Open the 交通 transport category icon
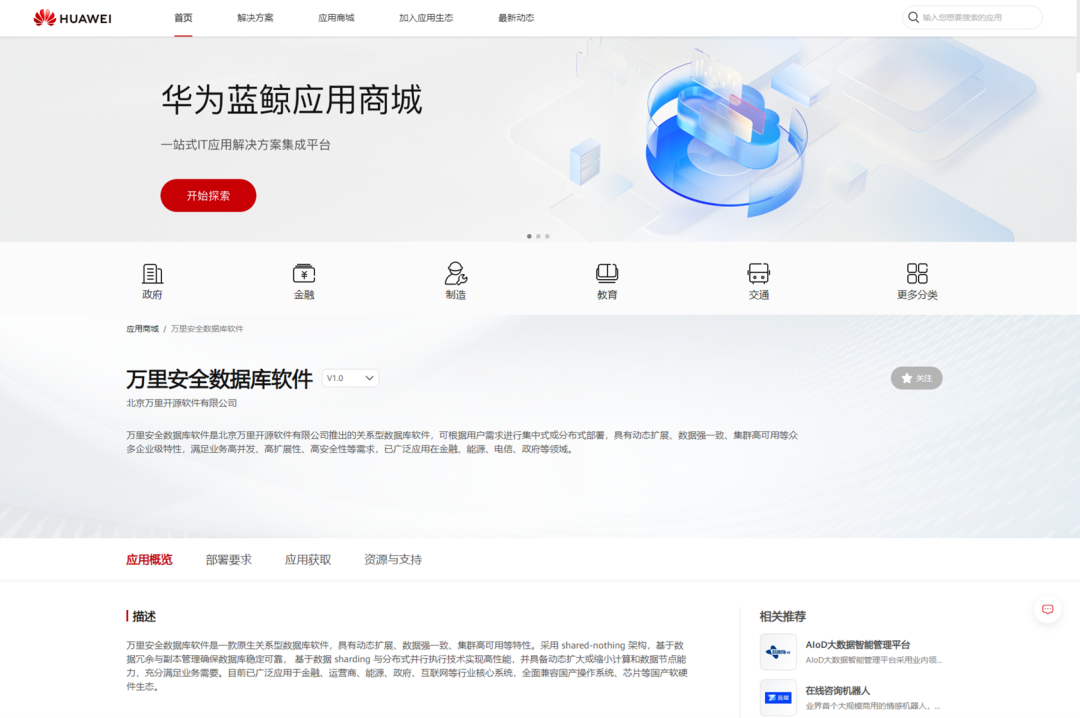1080x718 pixels. (x=758, y=274)
